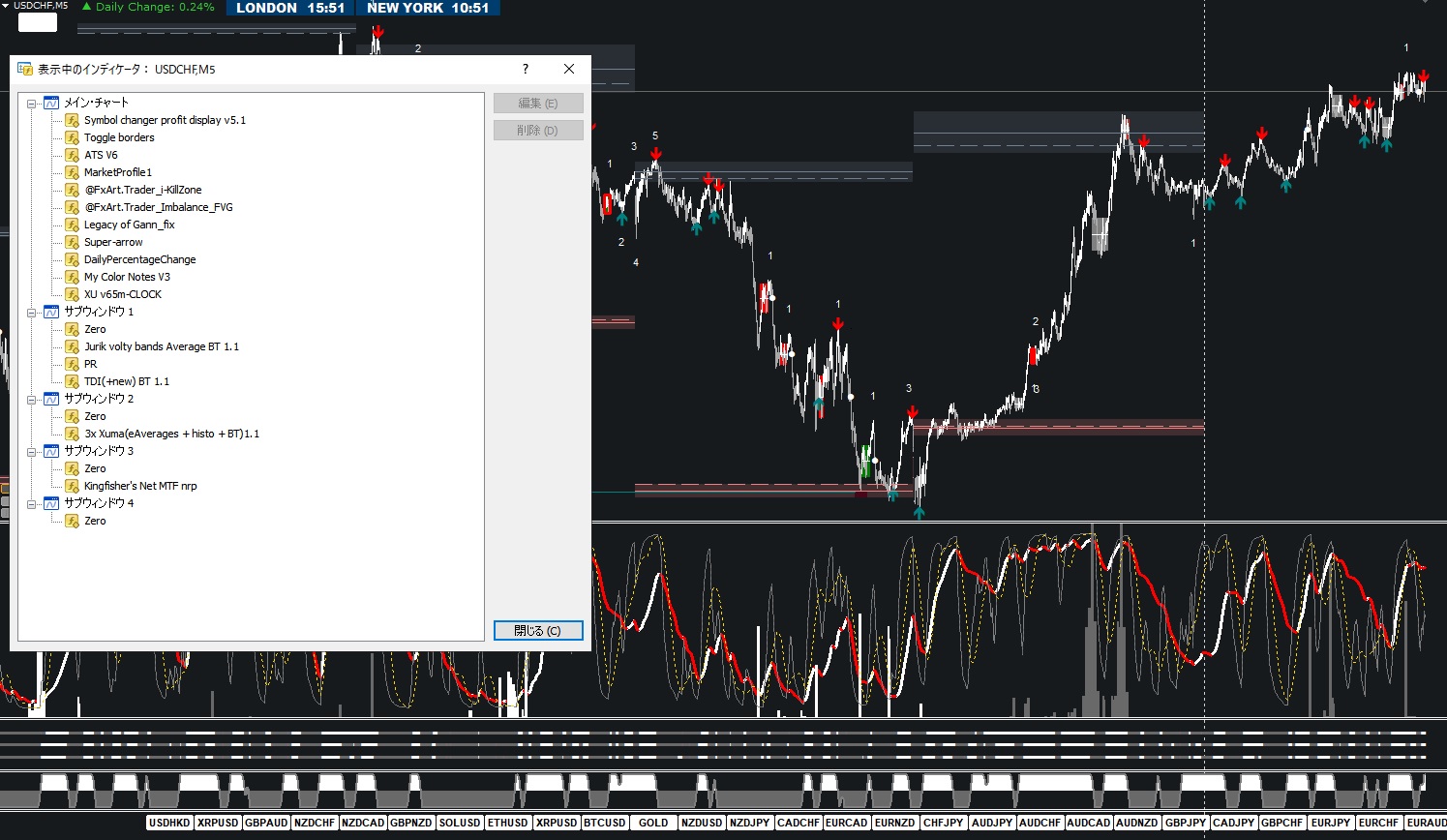
Task: Click the CADCHF symbol button
Action: (x=799, y=823)
